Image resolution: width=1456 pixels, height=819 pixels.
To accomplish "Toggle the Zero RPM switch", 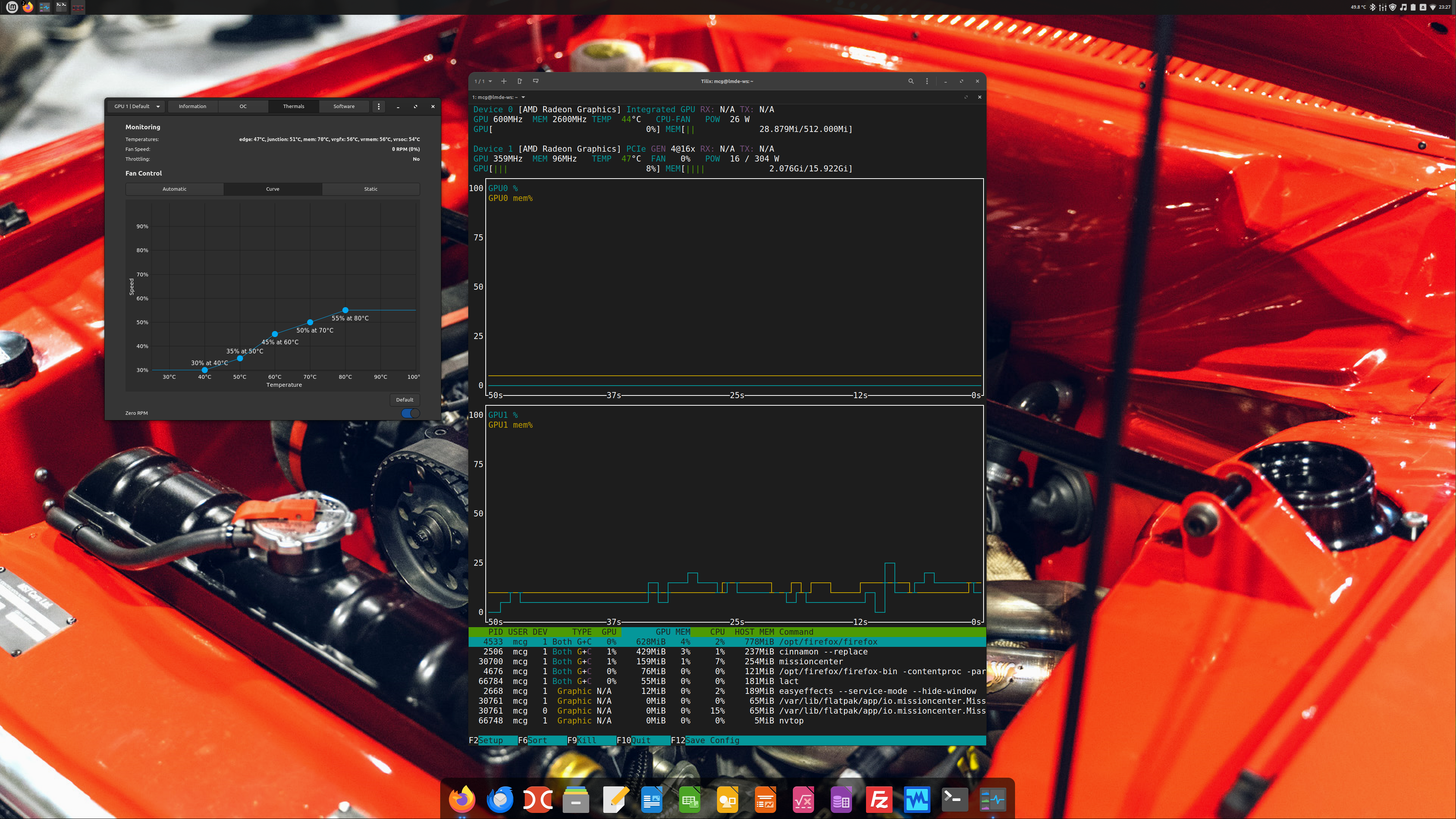I will coord(410,413).
